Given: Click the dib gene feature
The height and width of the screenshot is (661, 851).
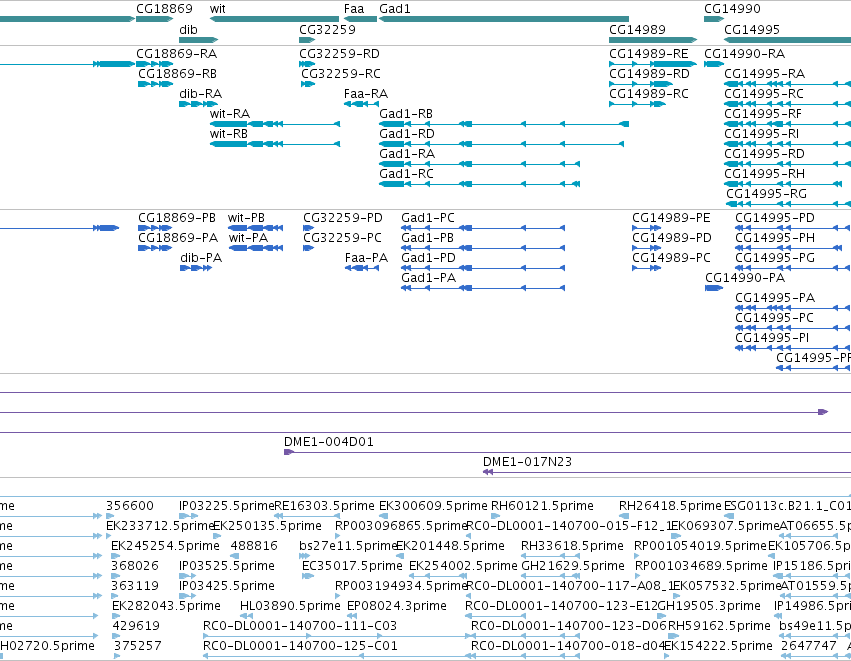Looking at the screenshot, I should (x=199, y=40).
